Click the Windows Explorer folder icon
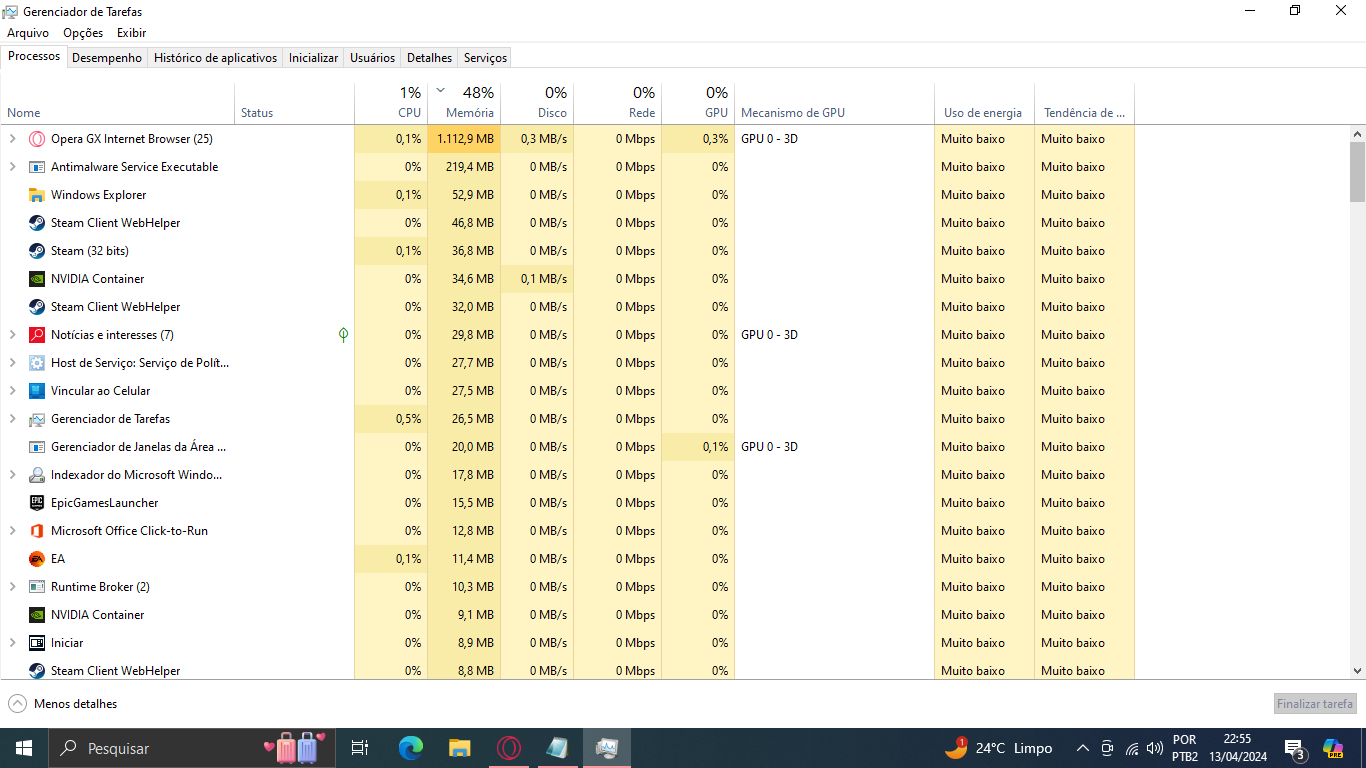This screenshot has width=1366, height=768. [x=37, y=195]
